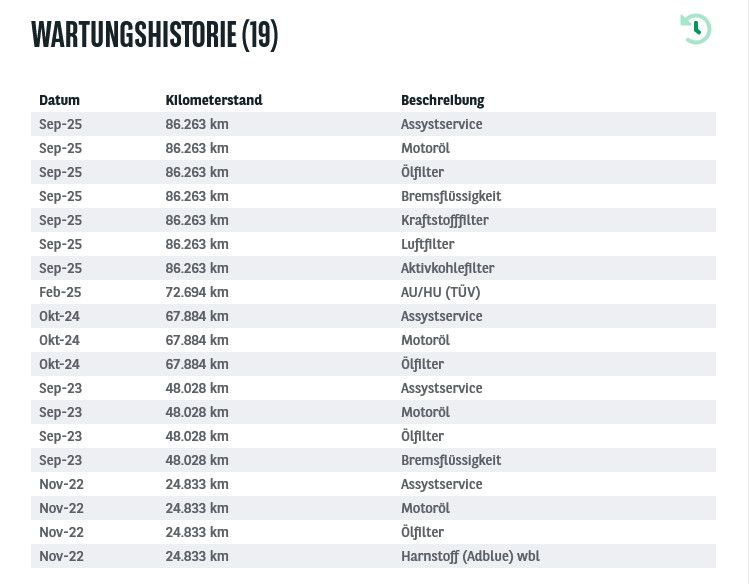Screen dimensions: 749x584
Task: Select the Okt-24 Assystservice row
Action: [374, 316]
